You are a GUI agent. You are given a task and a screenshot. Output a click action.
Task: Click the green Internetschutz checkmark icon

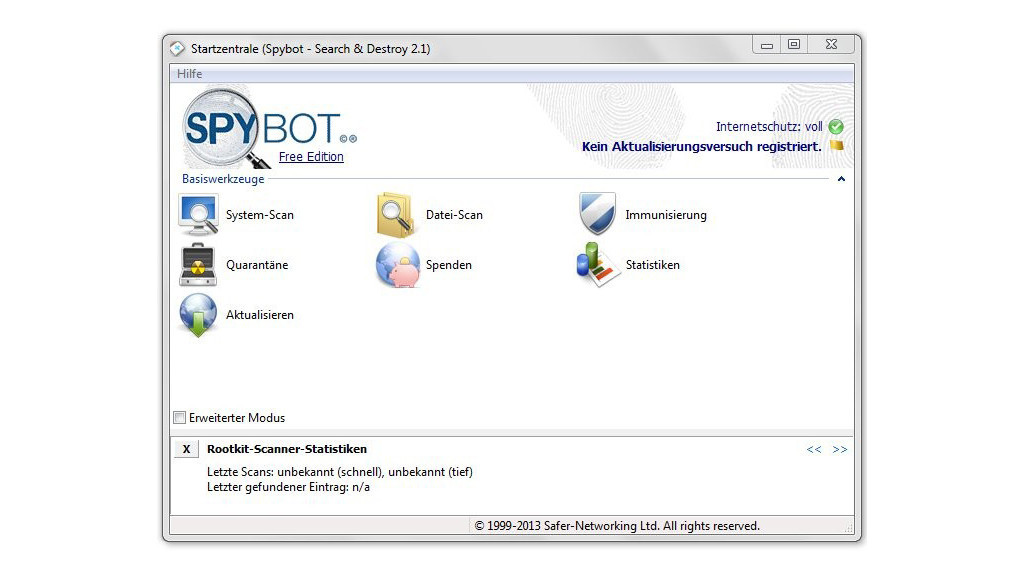point(836,127)
